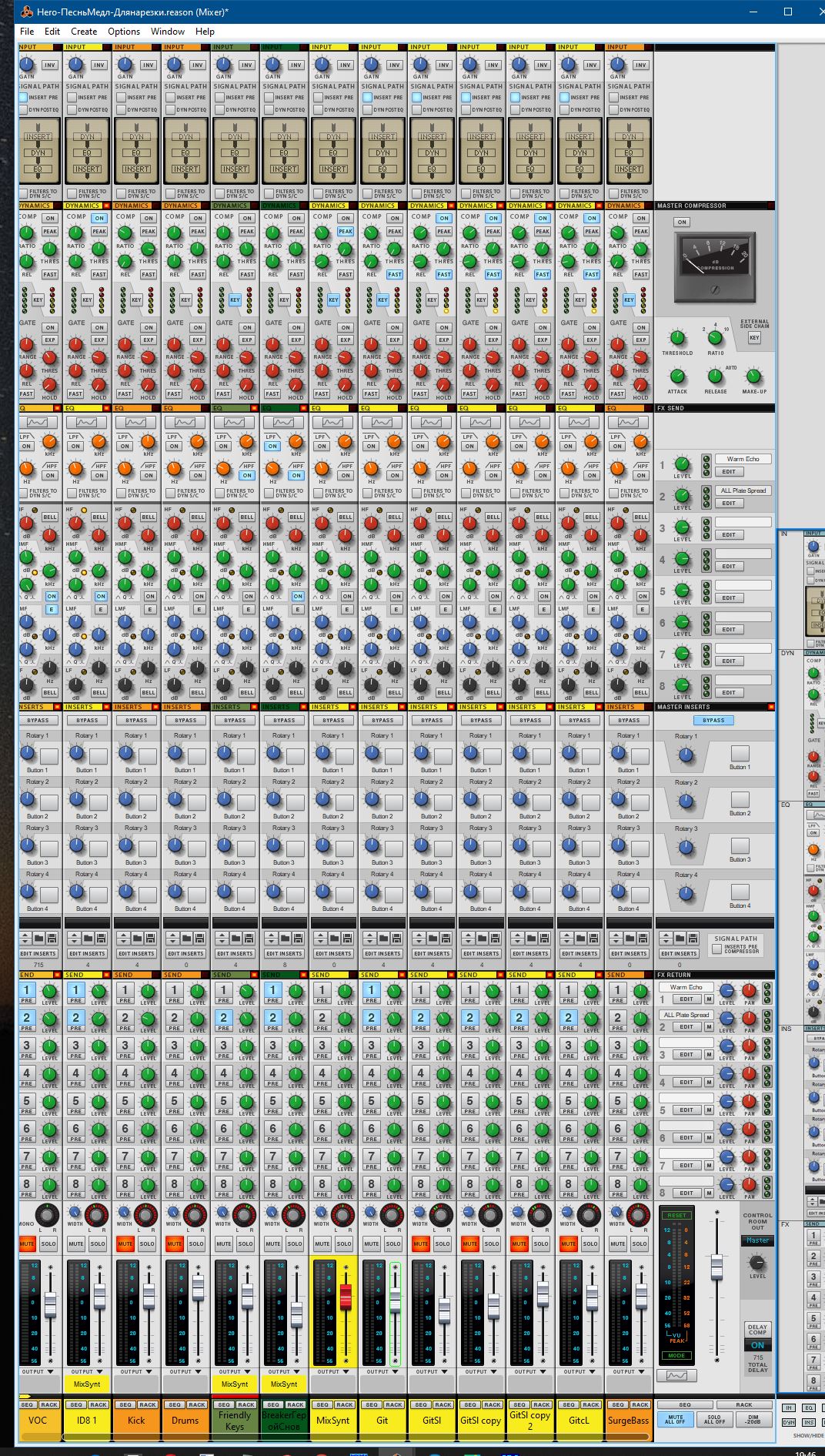This screenshot has width=825, height=1456.
Task: Enable Inserts Pre Compressor checkbox in master section
Action: coord(717,949)
